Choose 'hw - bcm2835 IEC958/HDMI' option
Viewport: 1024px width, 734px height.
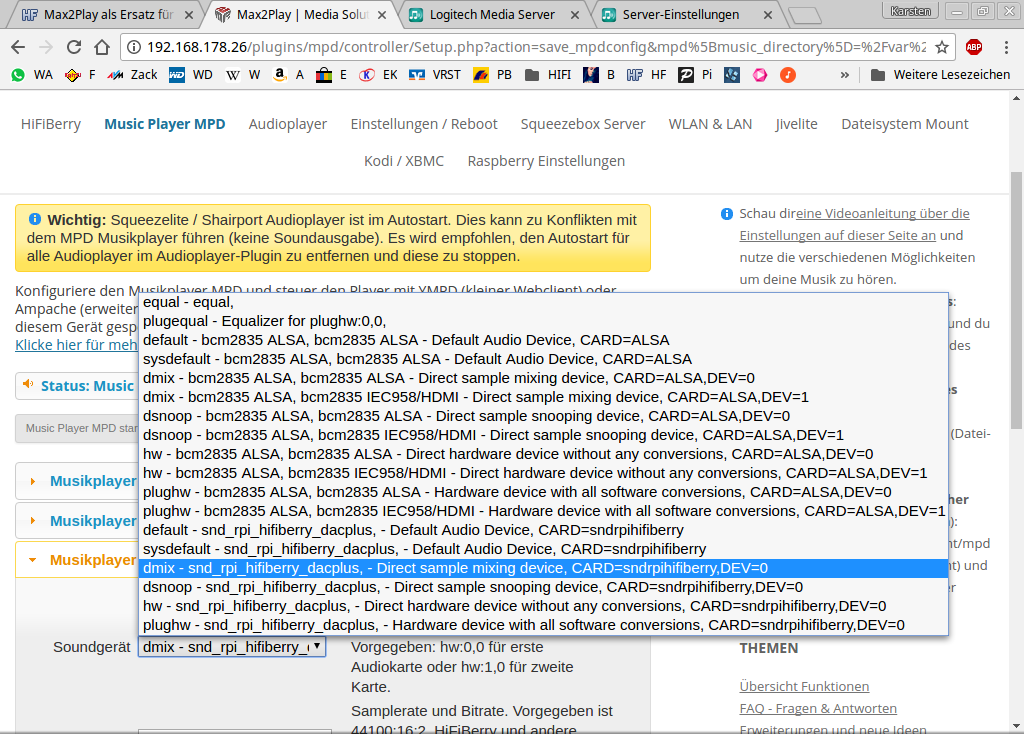point(543,473)
